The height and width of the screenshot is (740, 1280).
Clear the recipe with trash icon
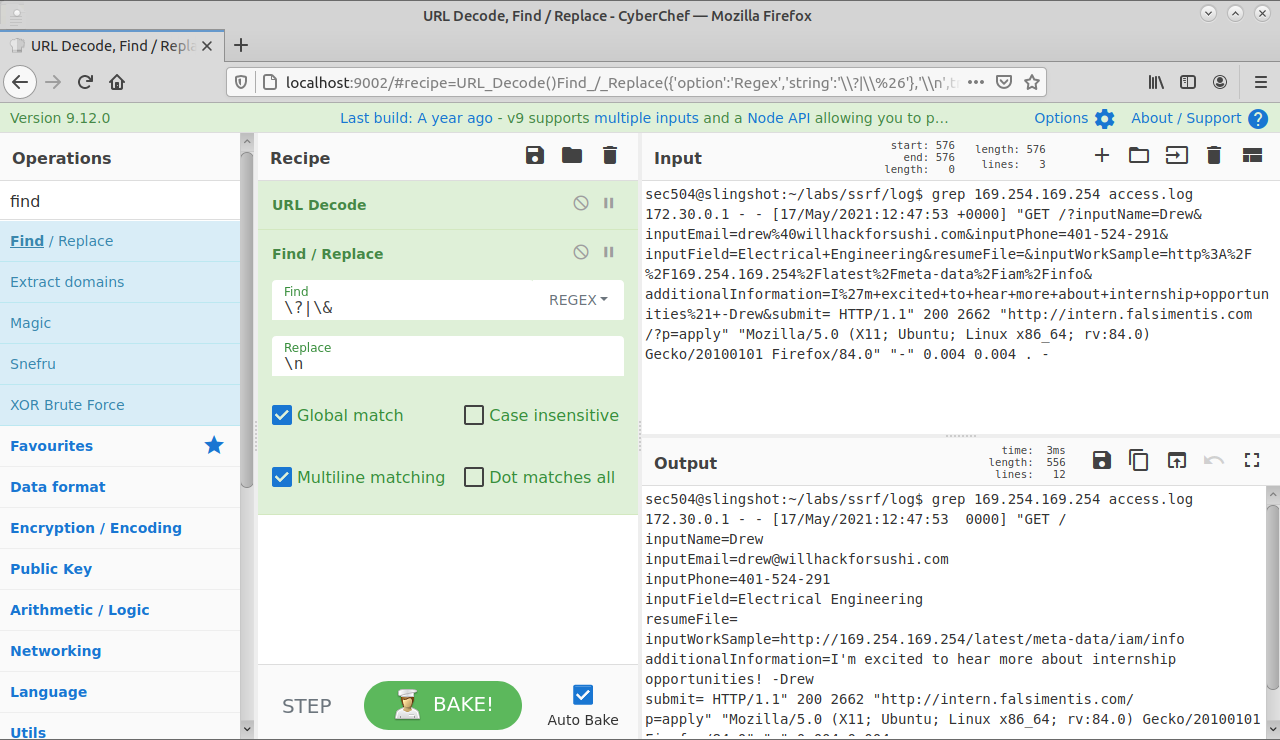click(x=610, y=155)
